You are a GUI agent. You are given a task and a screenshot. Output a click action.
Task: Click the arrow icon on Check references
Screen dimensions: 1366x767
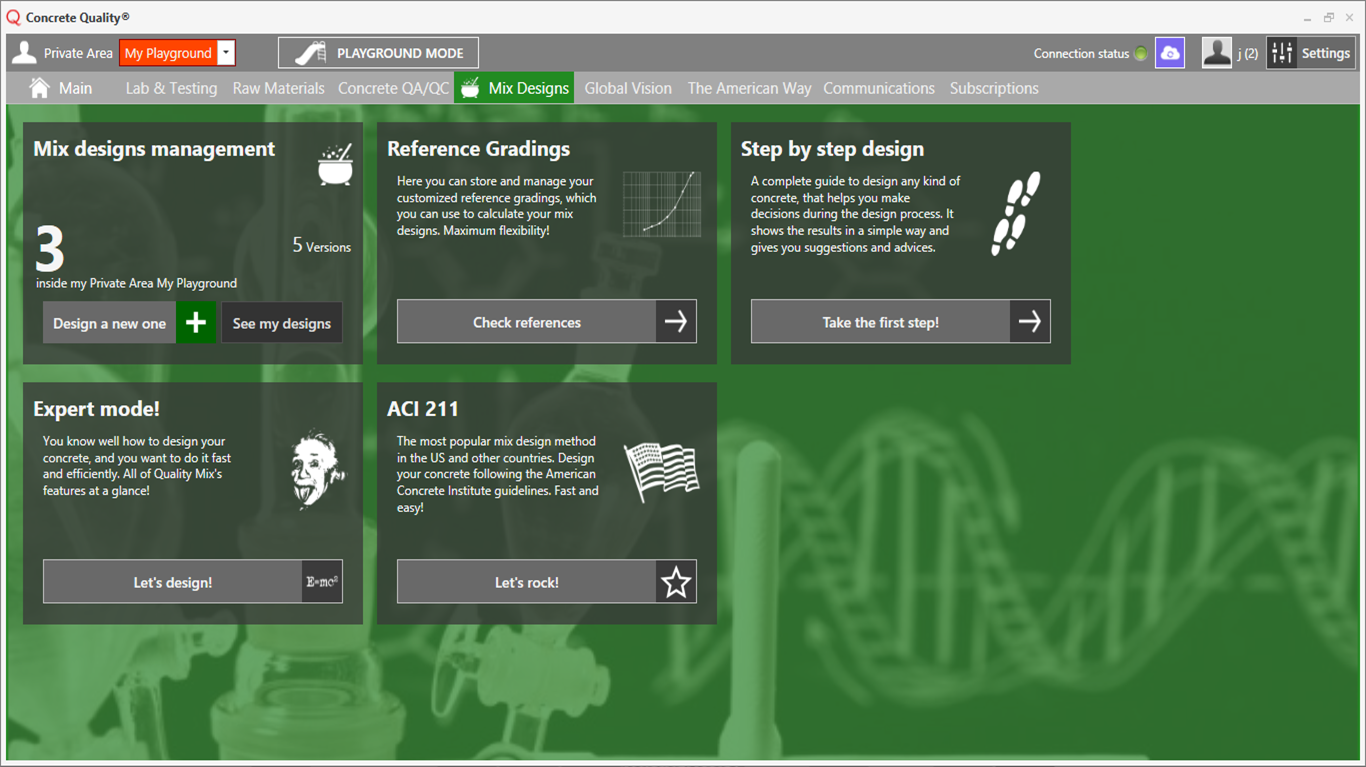point(676,322)
